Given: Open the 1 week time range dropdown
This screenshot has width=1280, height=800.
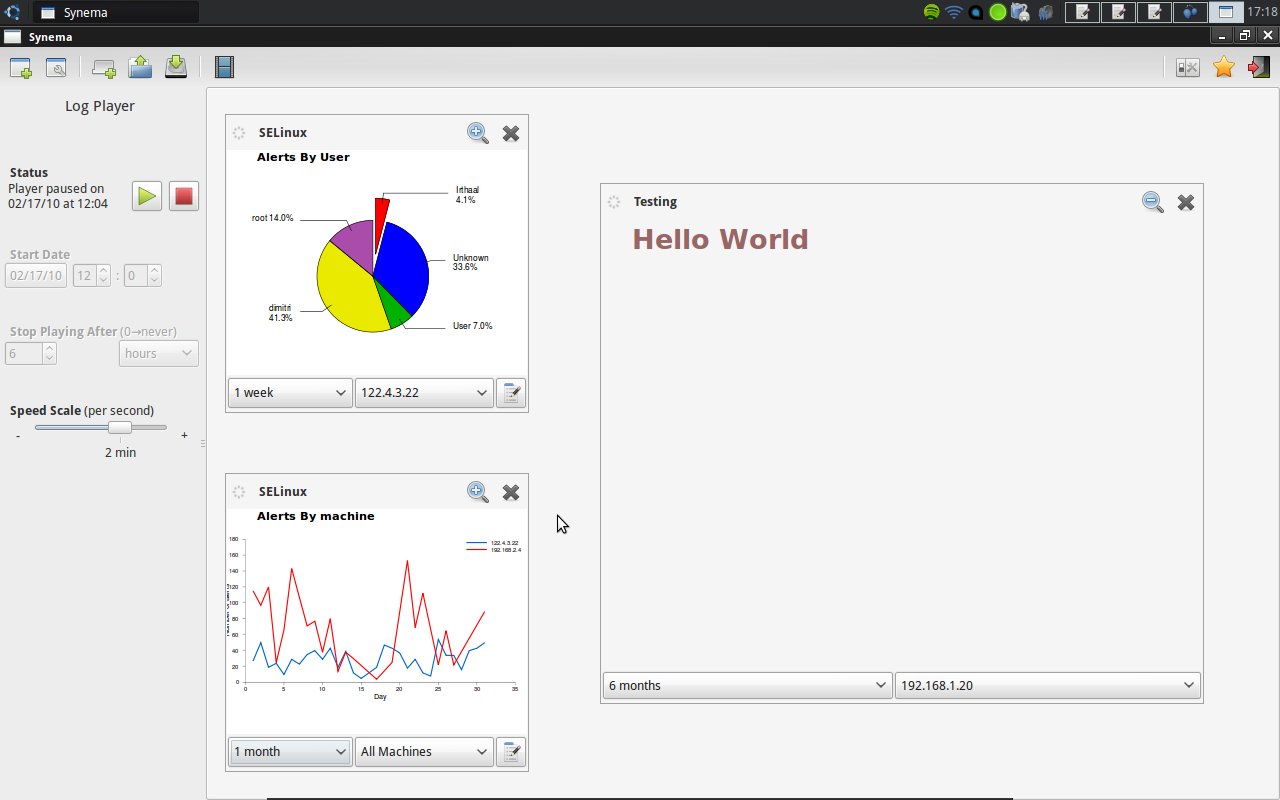Looking at the screenshot, I should [290, 393].
